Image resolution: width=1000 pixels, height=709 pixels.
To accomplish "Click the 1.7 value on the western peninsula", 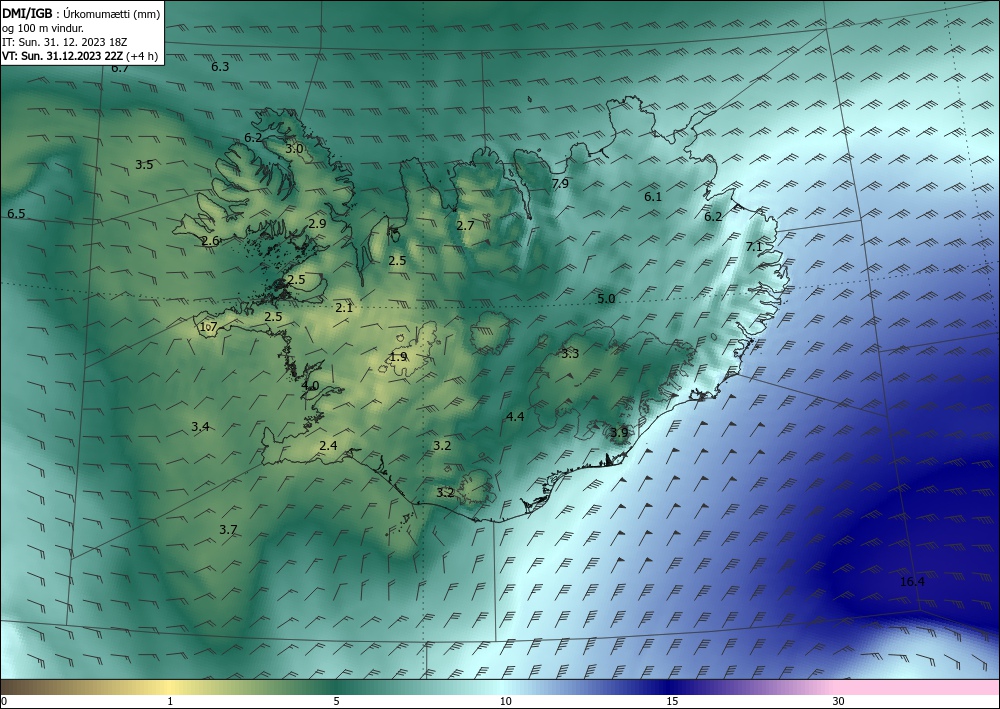I will coord(209,327).
